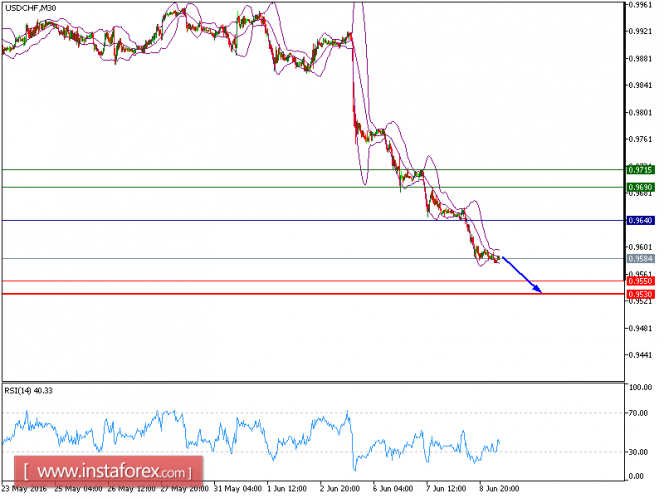
Task: Click the 100.00 RSI scale value
Action: coord(641,387)
